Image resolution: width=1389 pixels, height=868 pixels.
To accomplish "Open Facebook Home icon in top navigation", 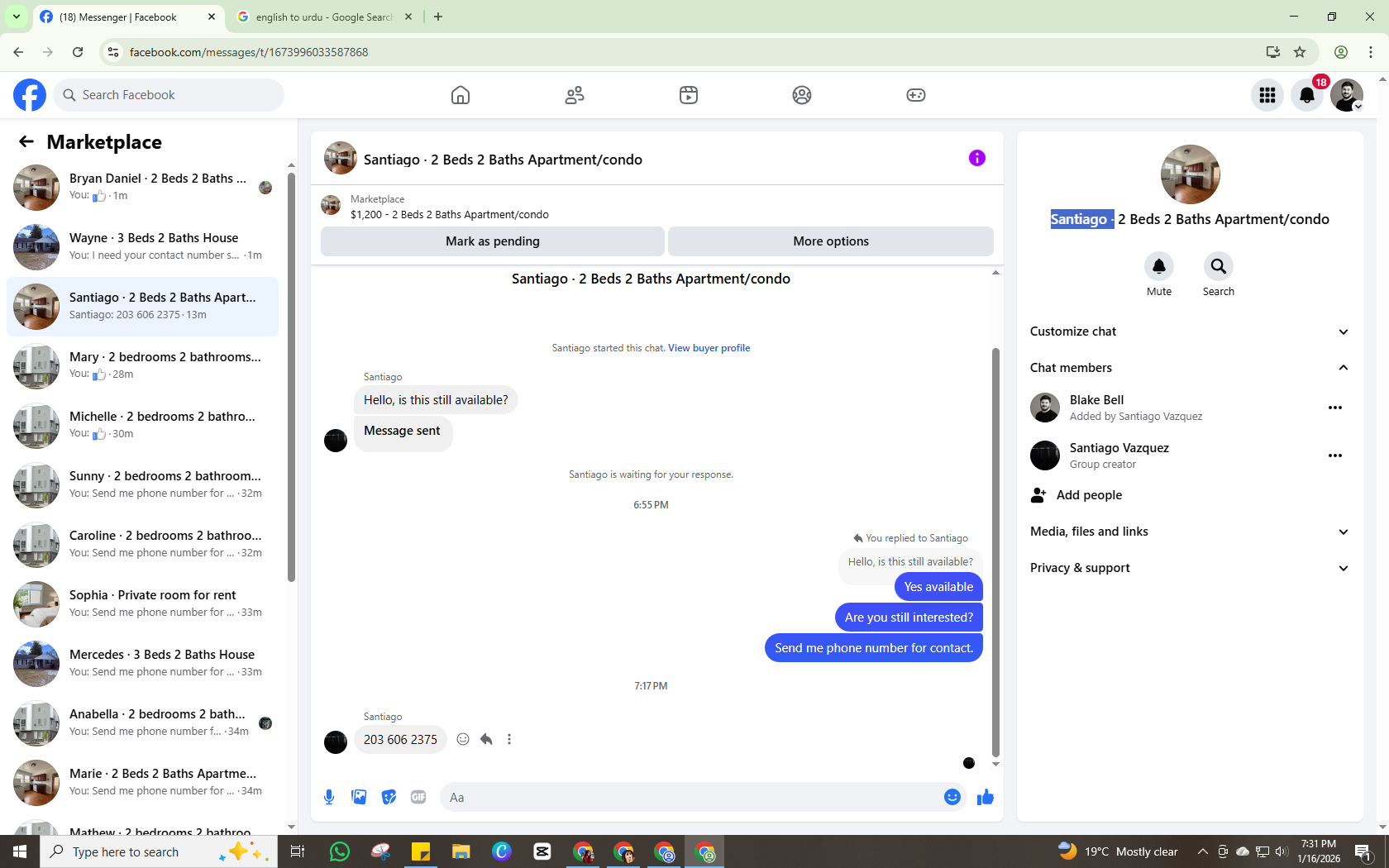I will click(461, 95).
